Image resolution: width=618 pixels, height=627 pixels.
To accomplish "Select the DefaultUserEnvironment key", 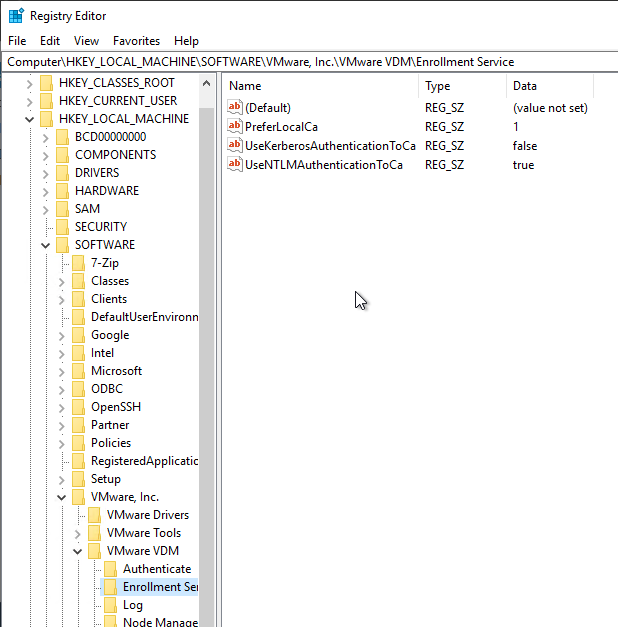I will coord(144,317).
